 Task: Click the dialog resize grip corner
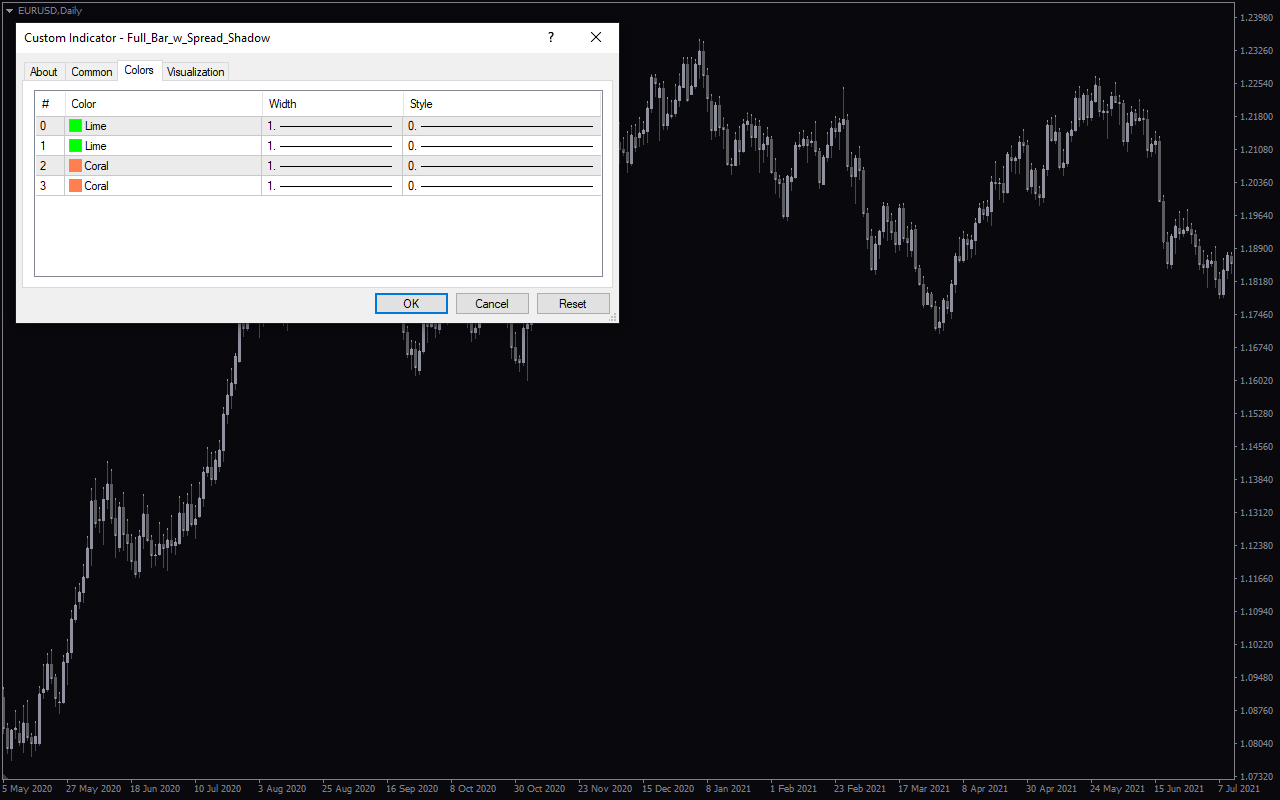(612, 317)
